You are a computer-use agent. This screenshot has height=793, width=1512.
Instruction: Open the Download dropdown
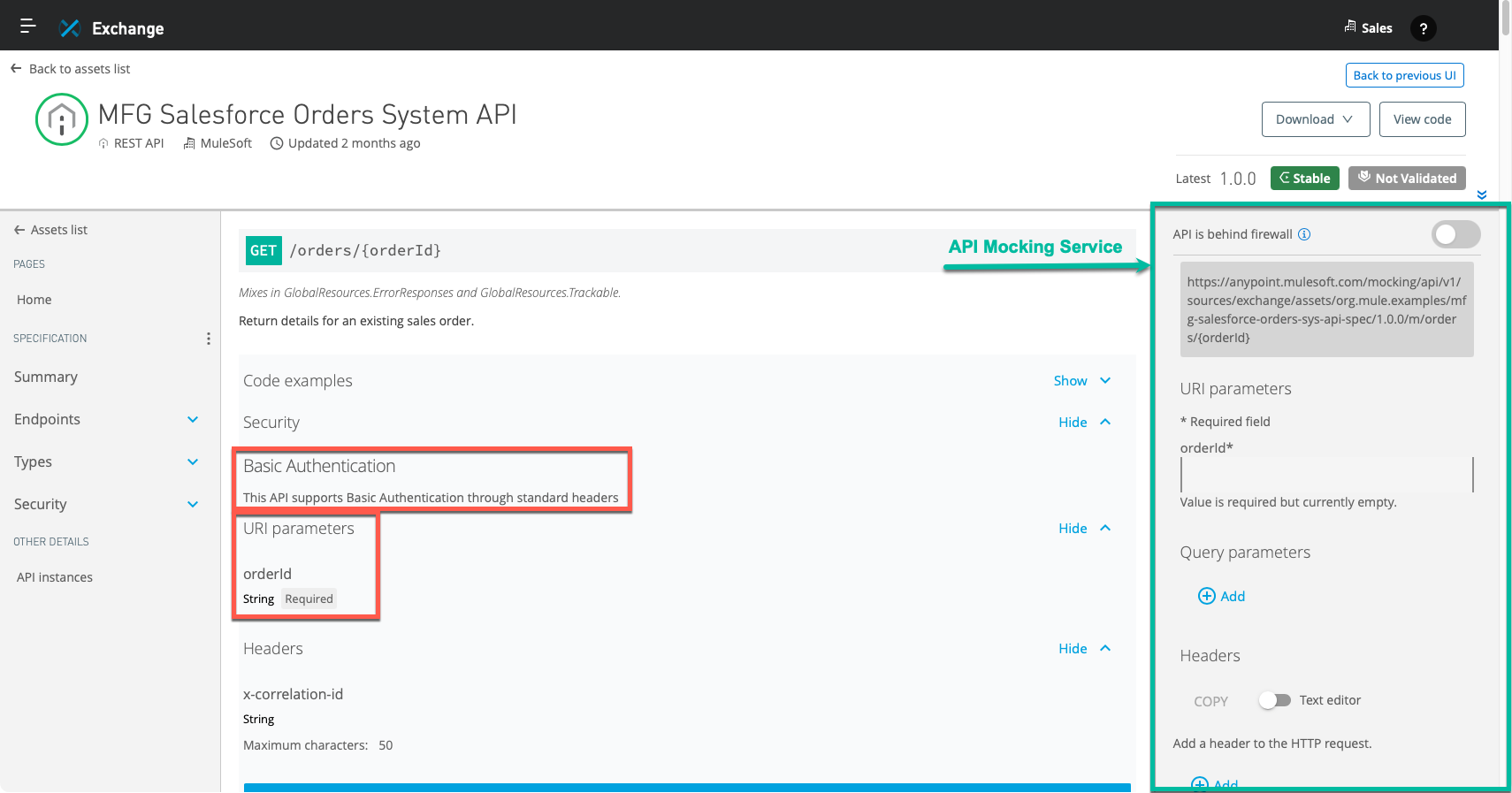coord(1316,119)
